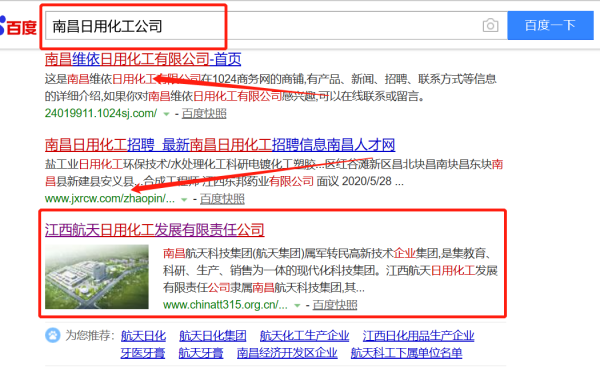
Task: Click the aerial building thumbnail image
Action: coord(97,277)
